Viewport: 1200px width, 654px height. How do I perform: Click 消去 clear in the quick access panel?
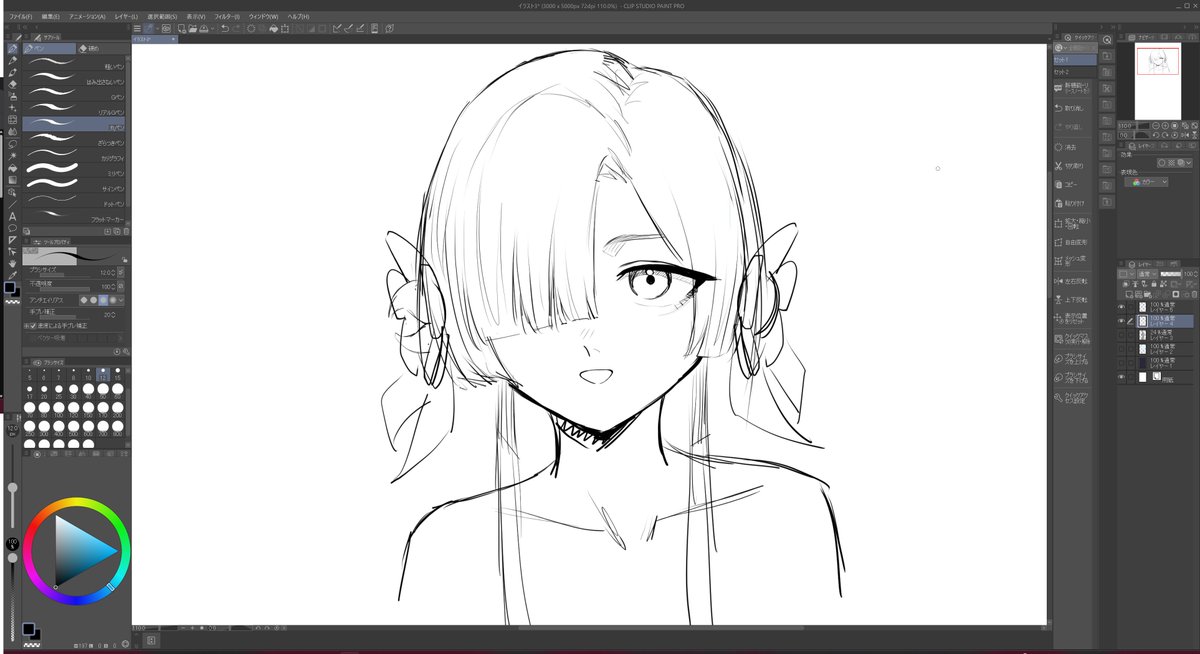[1075, 147]
